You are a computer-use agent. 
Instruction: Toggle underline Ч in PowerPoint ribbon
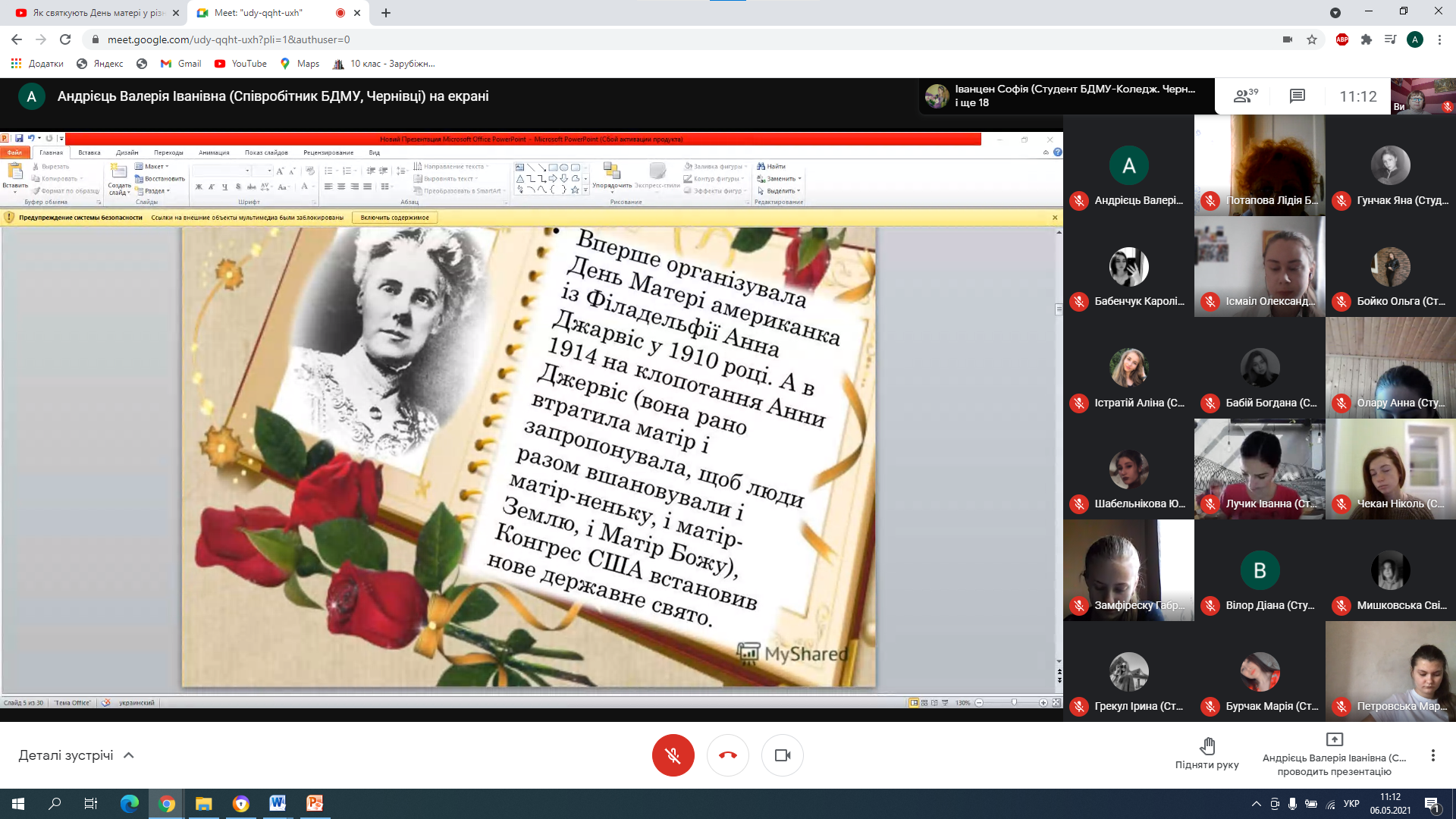tap(224, 187)
